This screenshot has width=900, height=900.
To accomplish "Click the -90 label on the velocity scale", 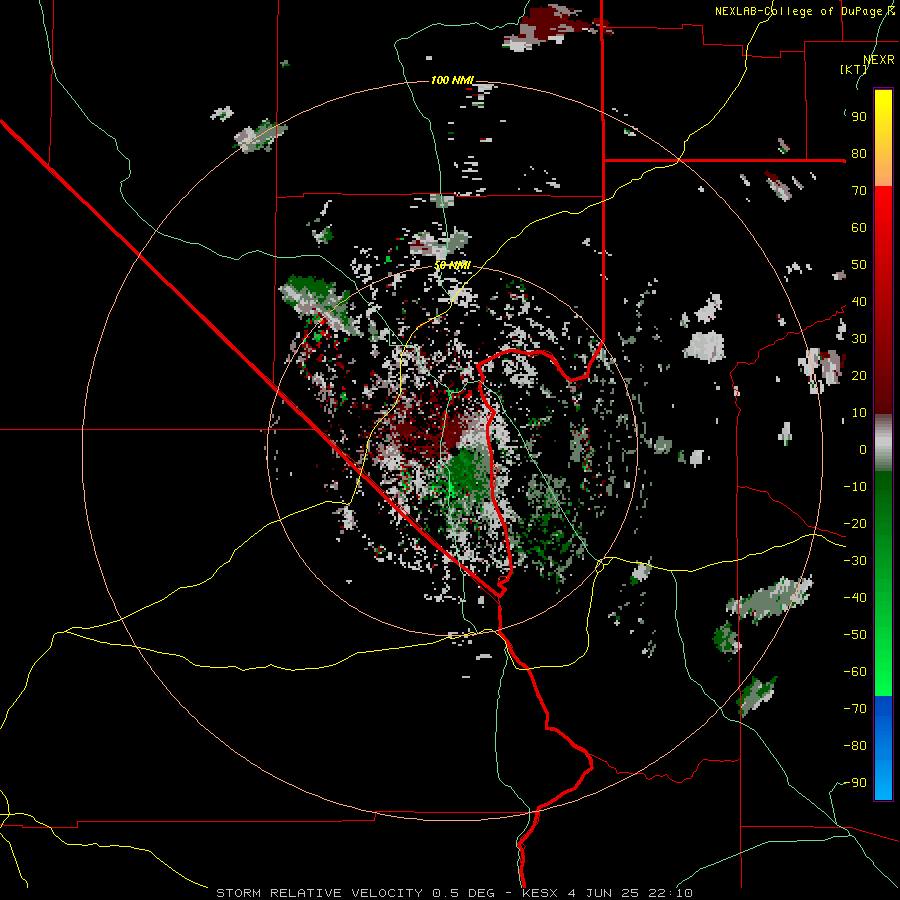I will pyautogui.click(x=855, y=783).
